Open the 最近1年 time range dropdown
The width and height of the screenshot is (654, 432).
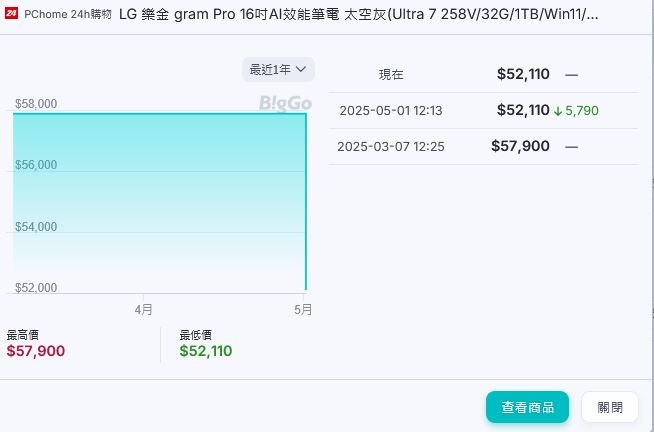pyautogui.click(x=278, y=69)
